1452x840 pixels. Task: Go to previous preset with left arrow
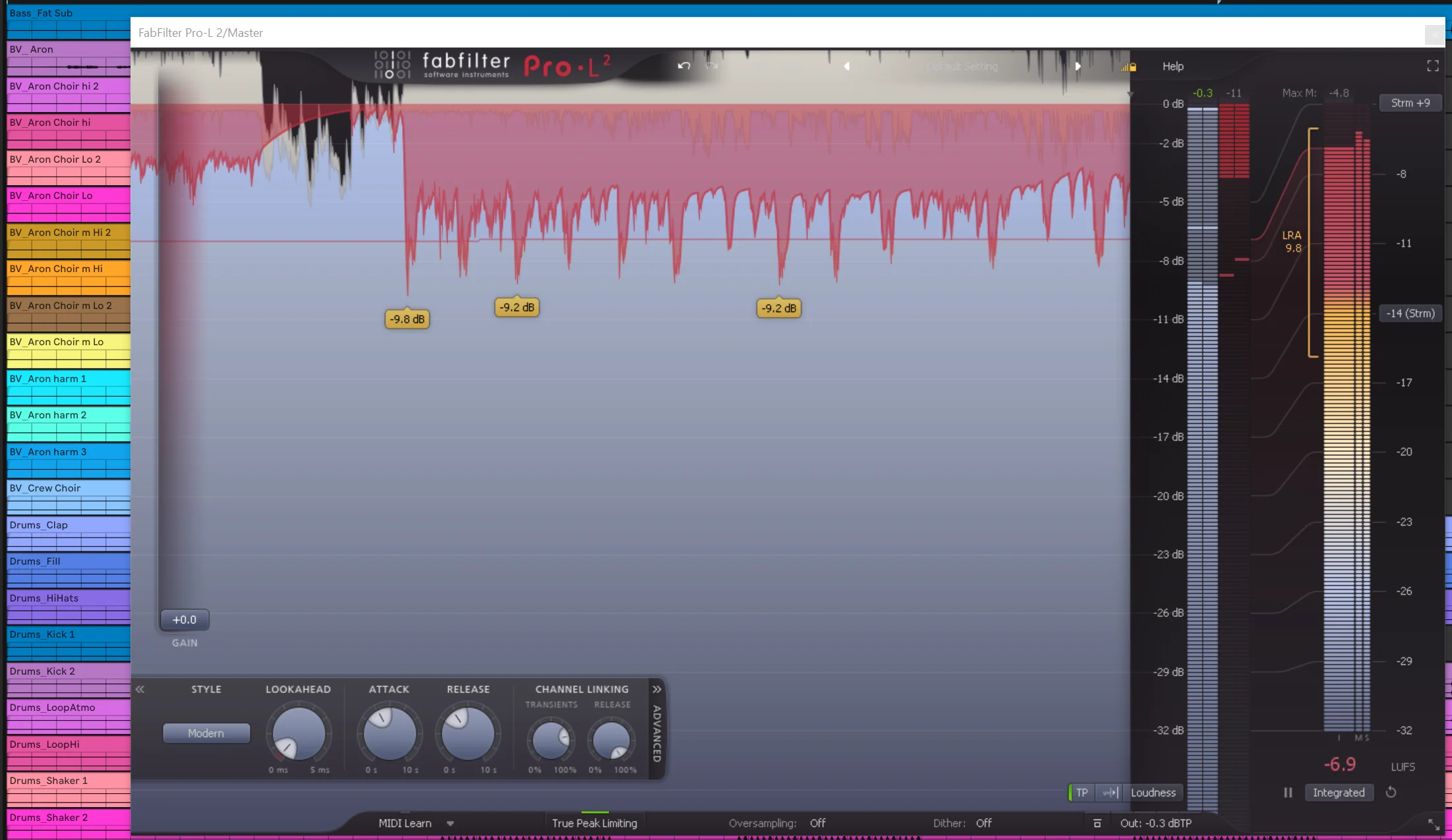coord(847,66)
